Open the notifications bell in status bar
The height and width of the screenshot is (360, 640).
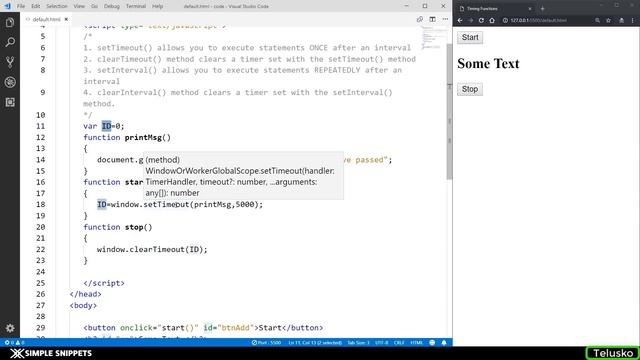(444, 342)
